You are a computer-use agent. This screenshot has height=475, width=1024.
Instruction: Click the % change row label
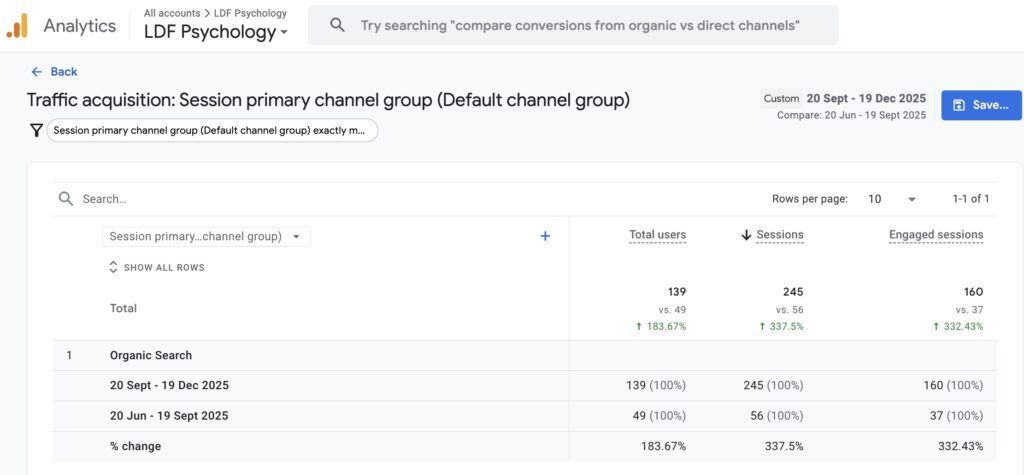coord(135,446)
